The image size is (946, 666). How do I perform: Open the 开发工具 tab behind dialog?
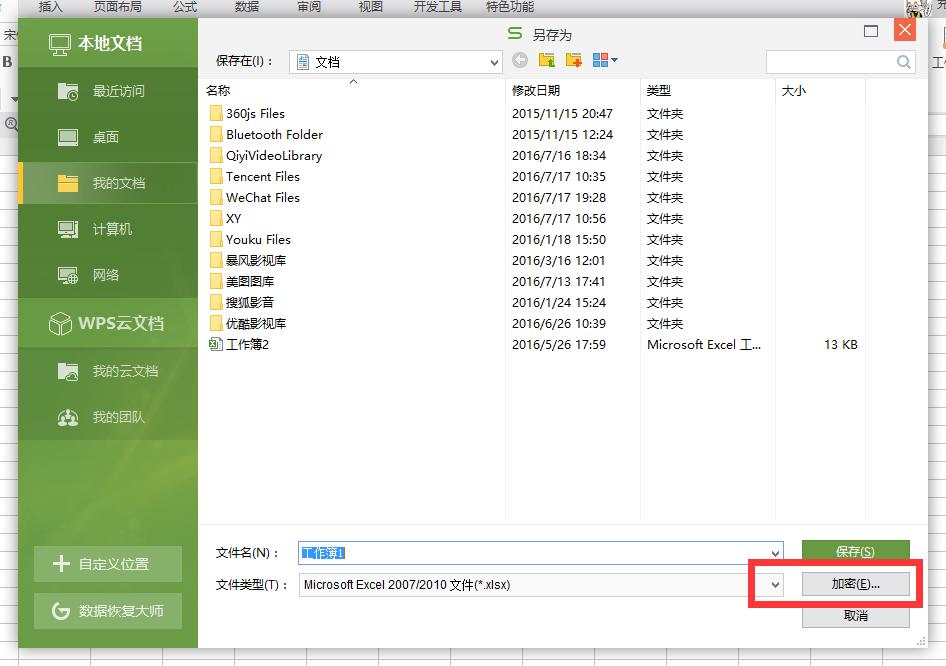point(437,7)
